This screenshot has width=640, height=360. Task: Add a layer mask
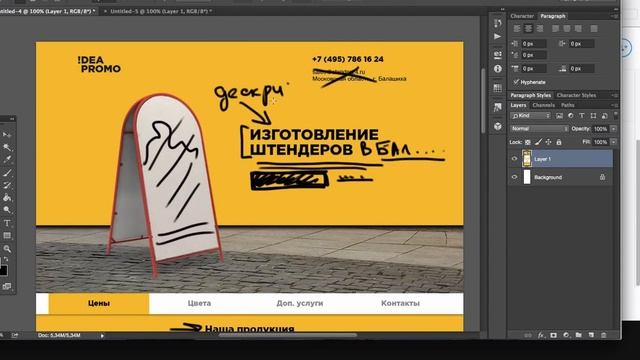(x=553, y=335)
